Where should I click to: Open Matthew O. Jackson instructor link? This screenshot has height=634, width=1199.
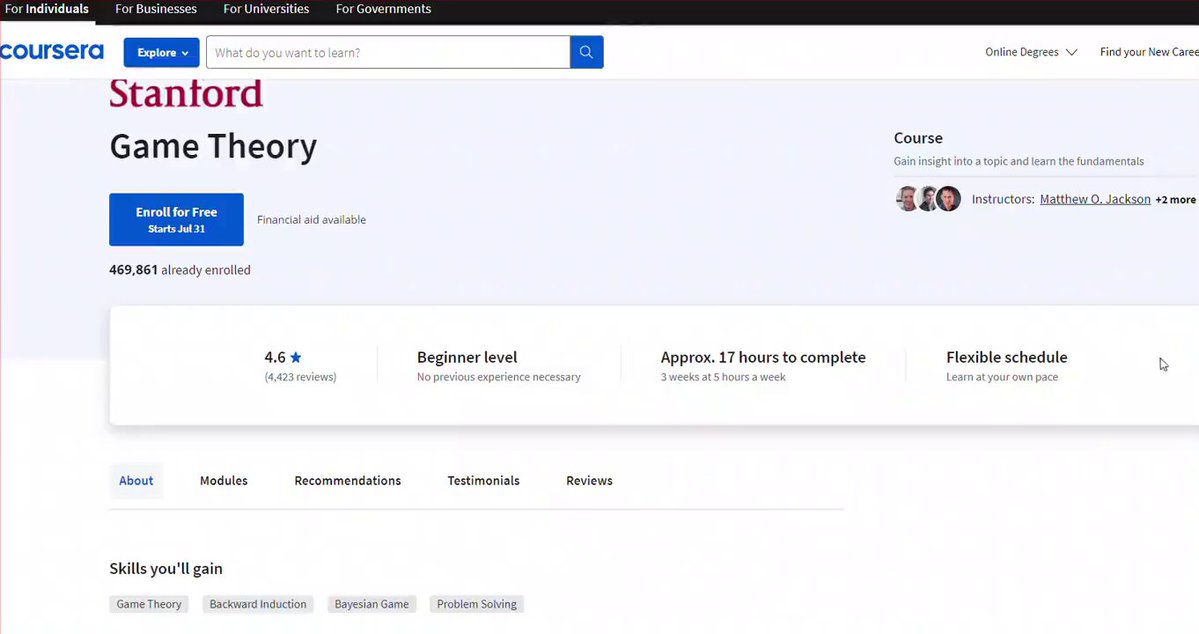(x=1095, y=199)
